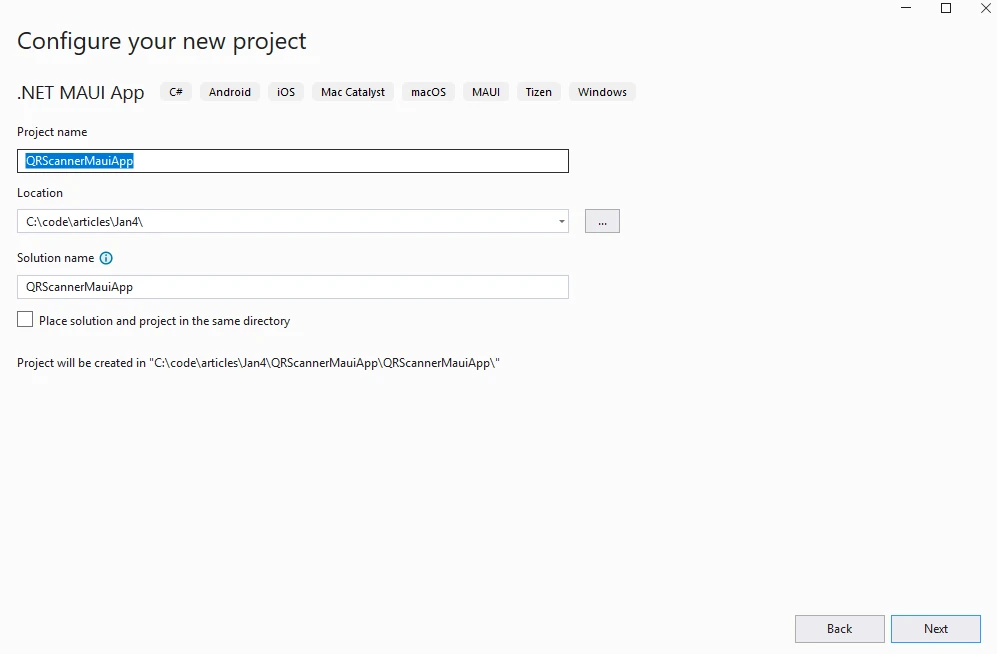Go back with the Back button
The height and width of the screenshot is (654, 997).
pos(839,629)
